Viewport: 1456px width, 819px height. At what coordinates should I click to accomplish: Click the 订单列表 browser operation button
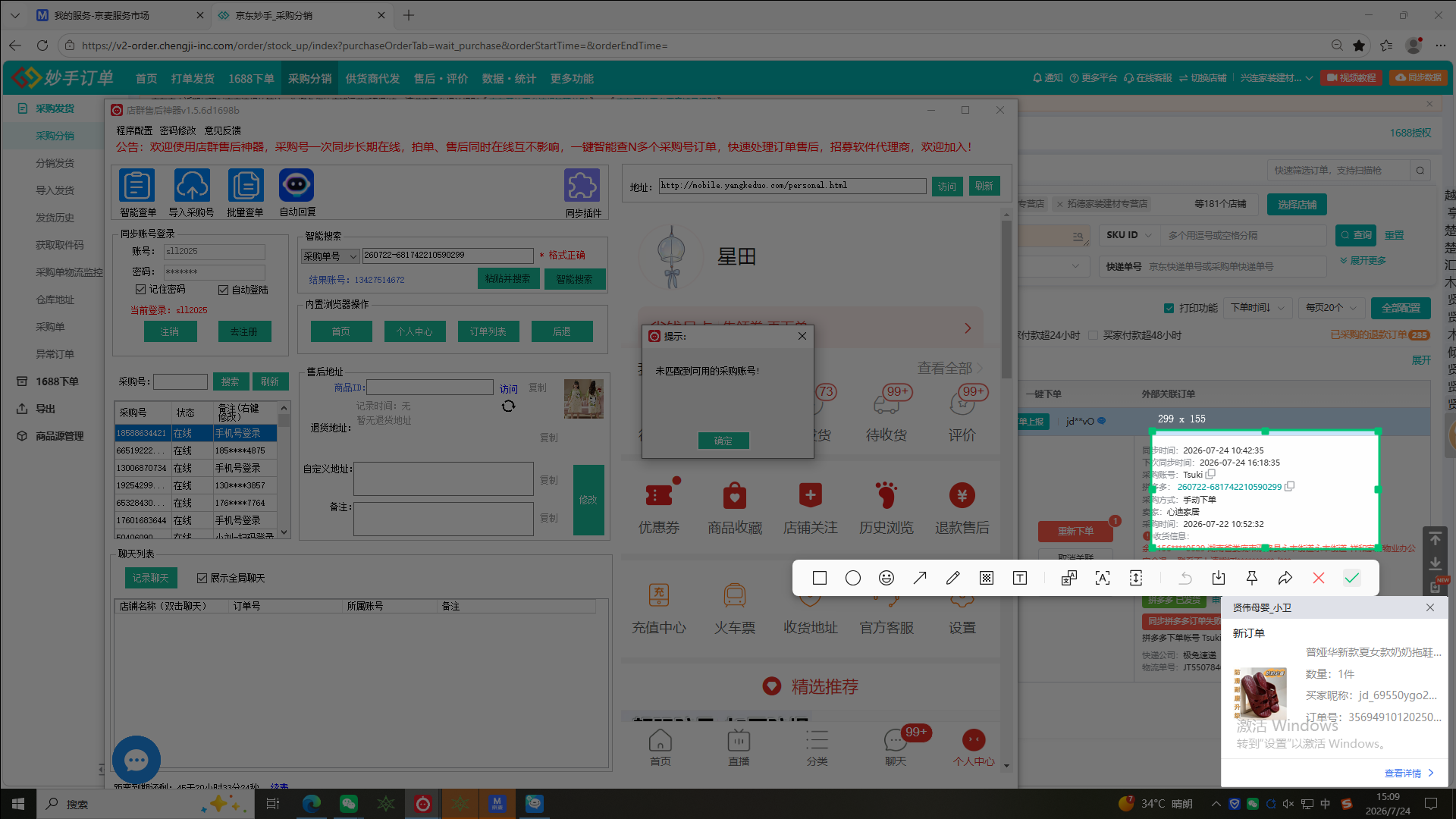(x=488, y=331)
